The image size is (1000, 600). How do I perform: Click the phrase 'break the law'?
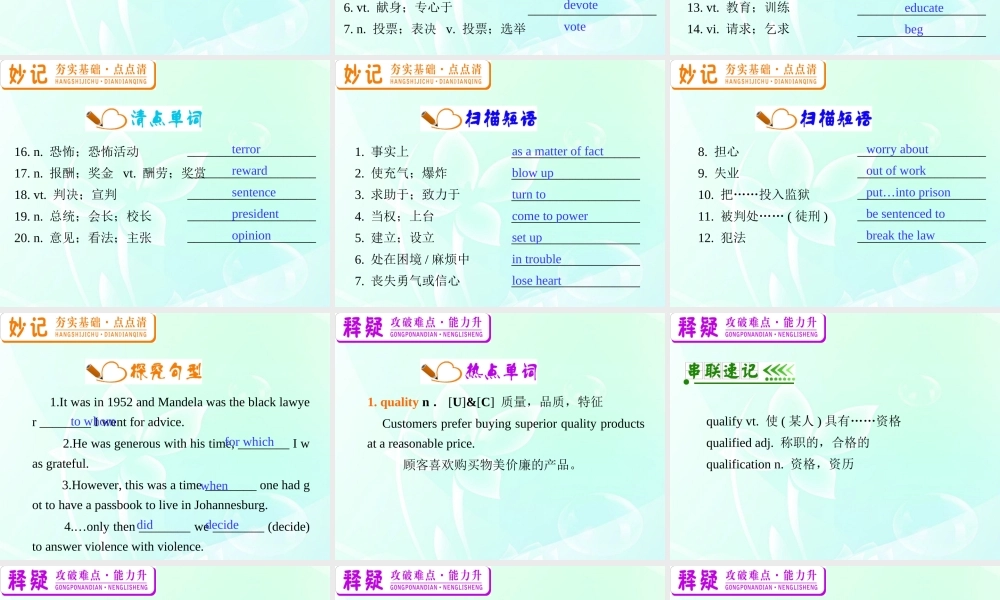click(901, 236)
